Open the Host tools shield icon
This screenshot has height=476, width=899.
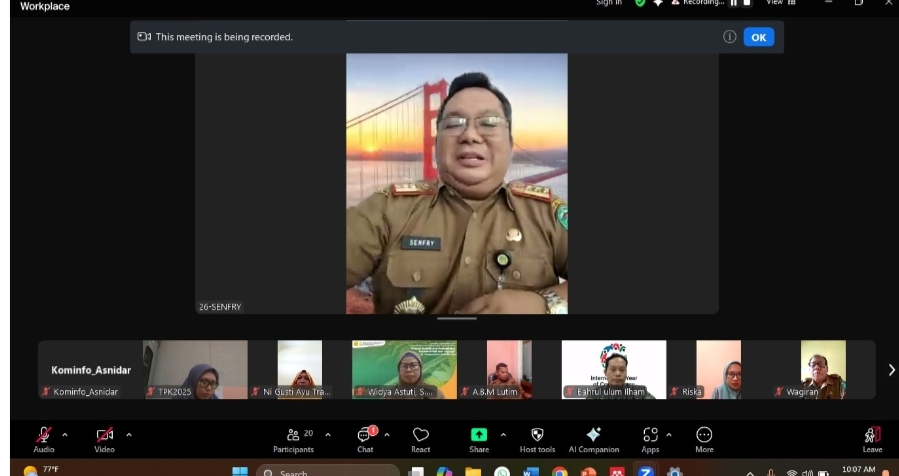click(537, 435)
